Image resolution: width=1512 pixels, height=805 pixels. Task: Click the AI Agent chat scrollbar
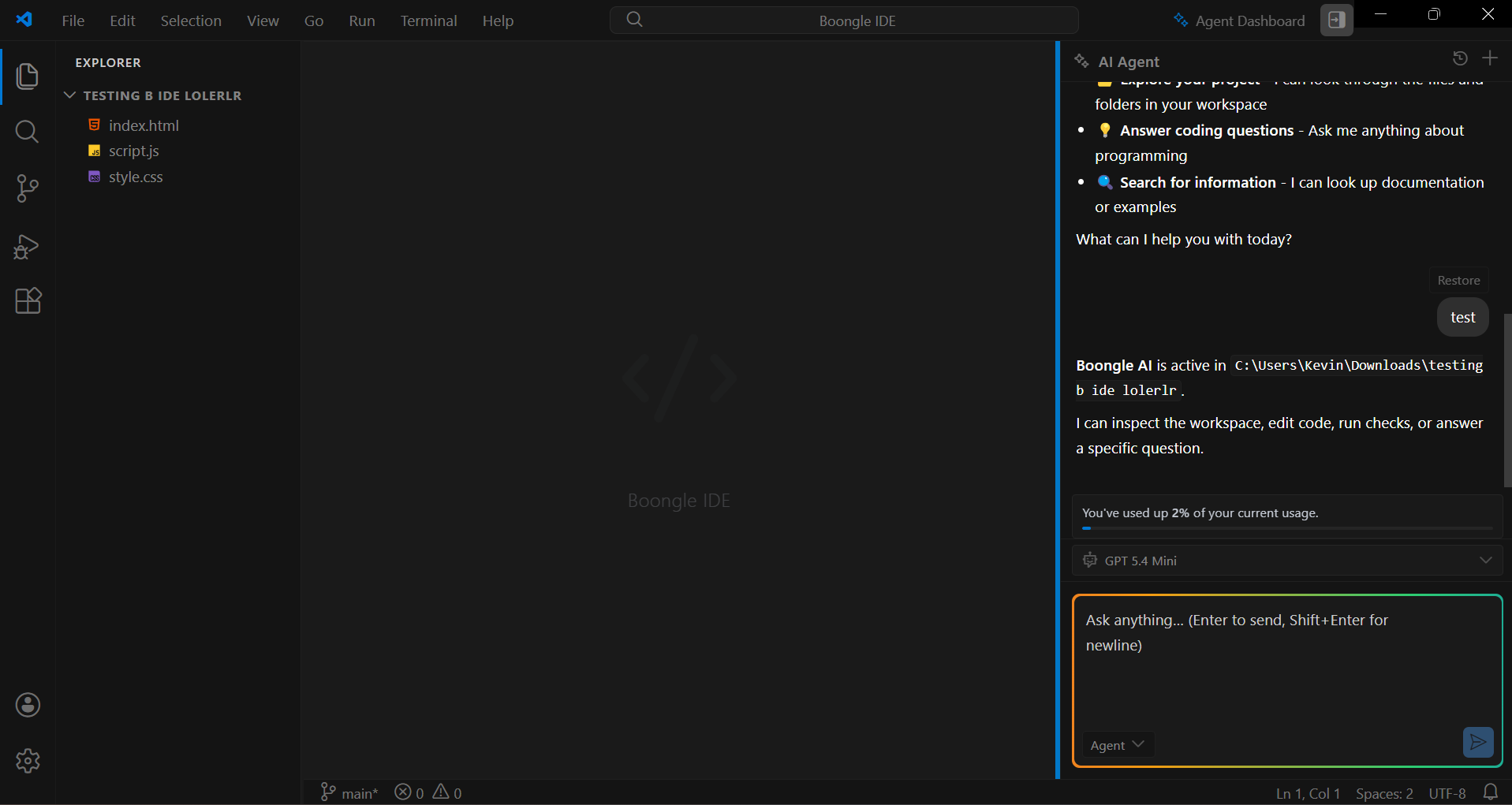click(x=1507, y=401)
